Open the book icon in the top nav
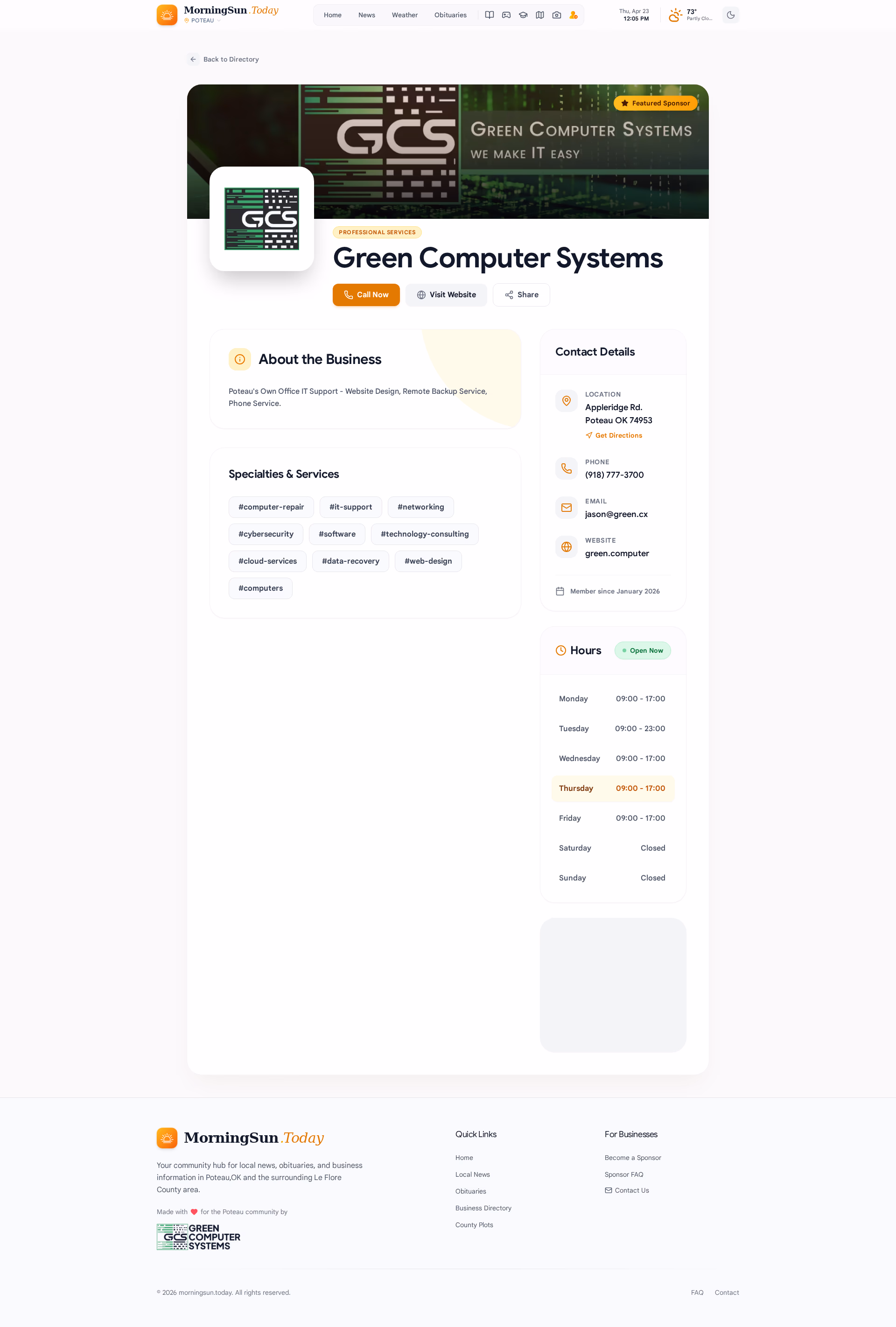The height and width of the screenshot is (1327, 896). click(x=490, y=15)
